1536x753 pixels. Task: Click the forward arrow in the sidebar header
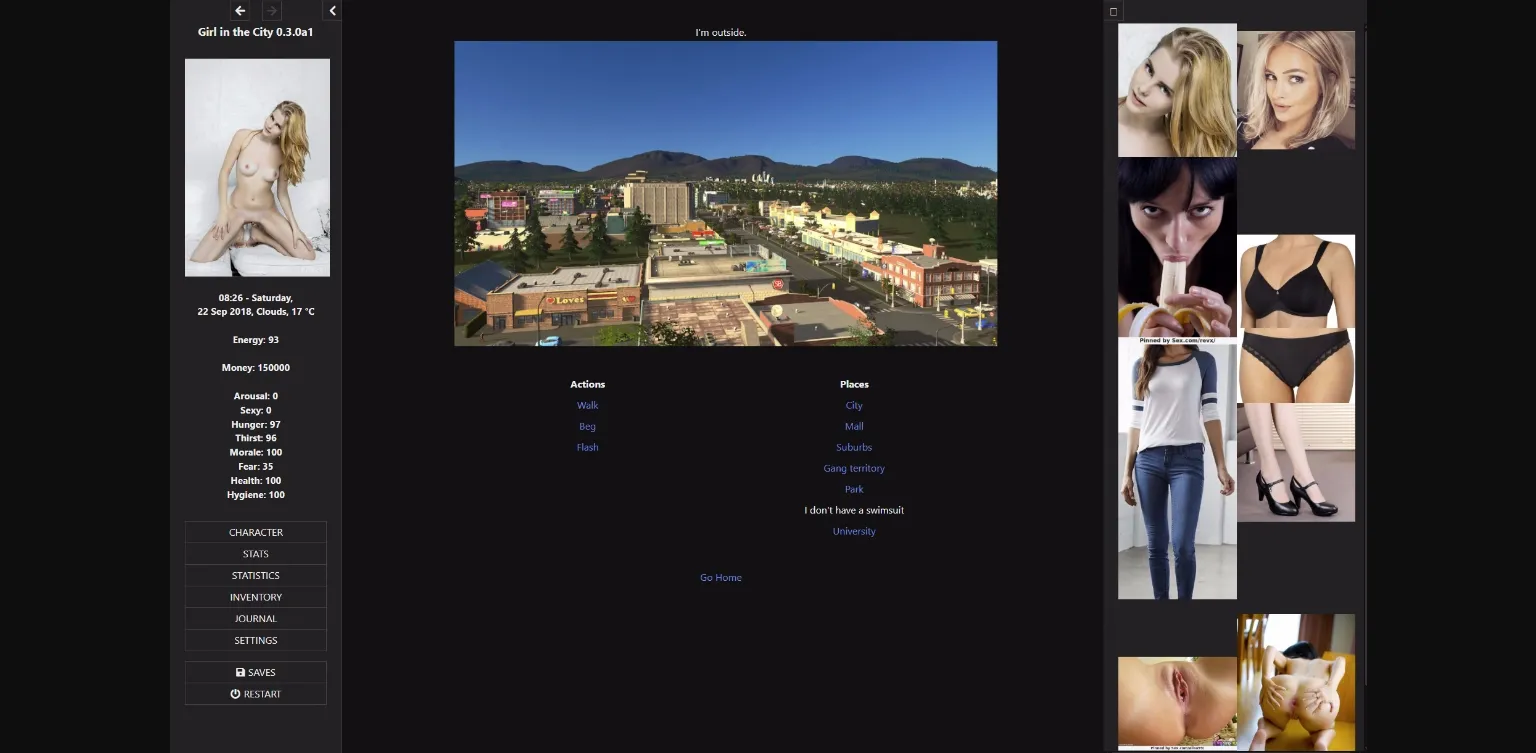pyautogui.click(x=271, y=11)
